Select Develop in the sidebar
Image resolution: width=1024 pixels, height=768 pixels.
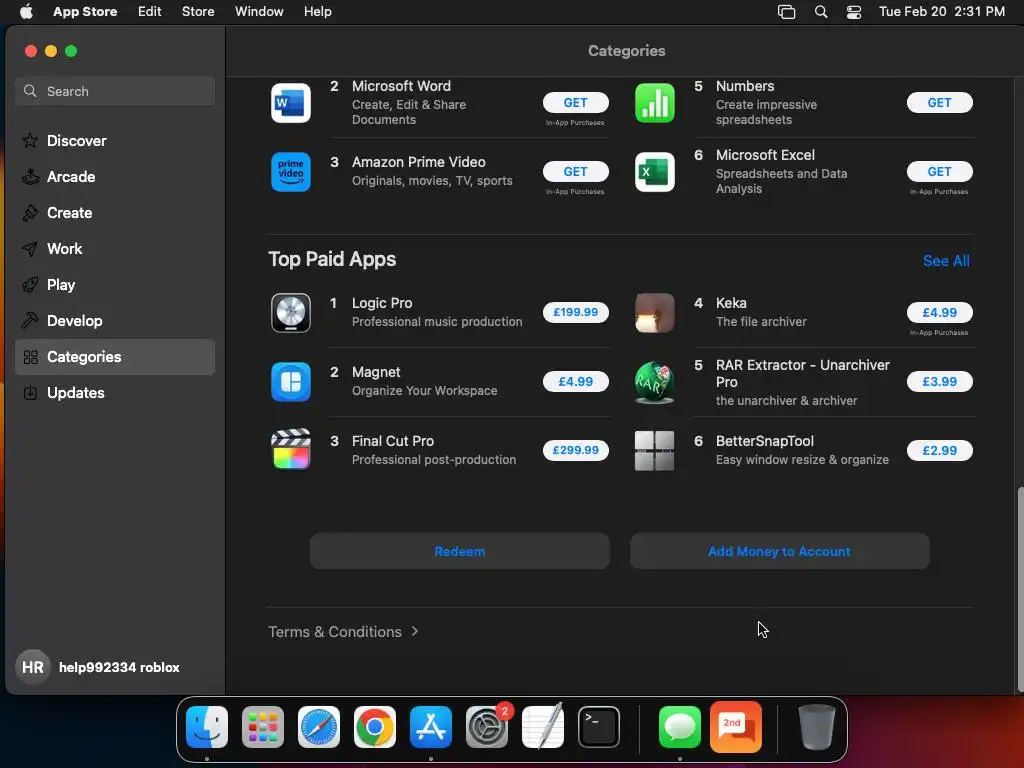tap(115, 321)
